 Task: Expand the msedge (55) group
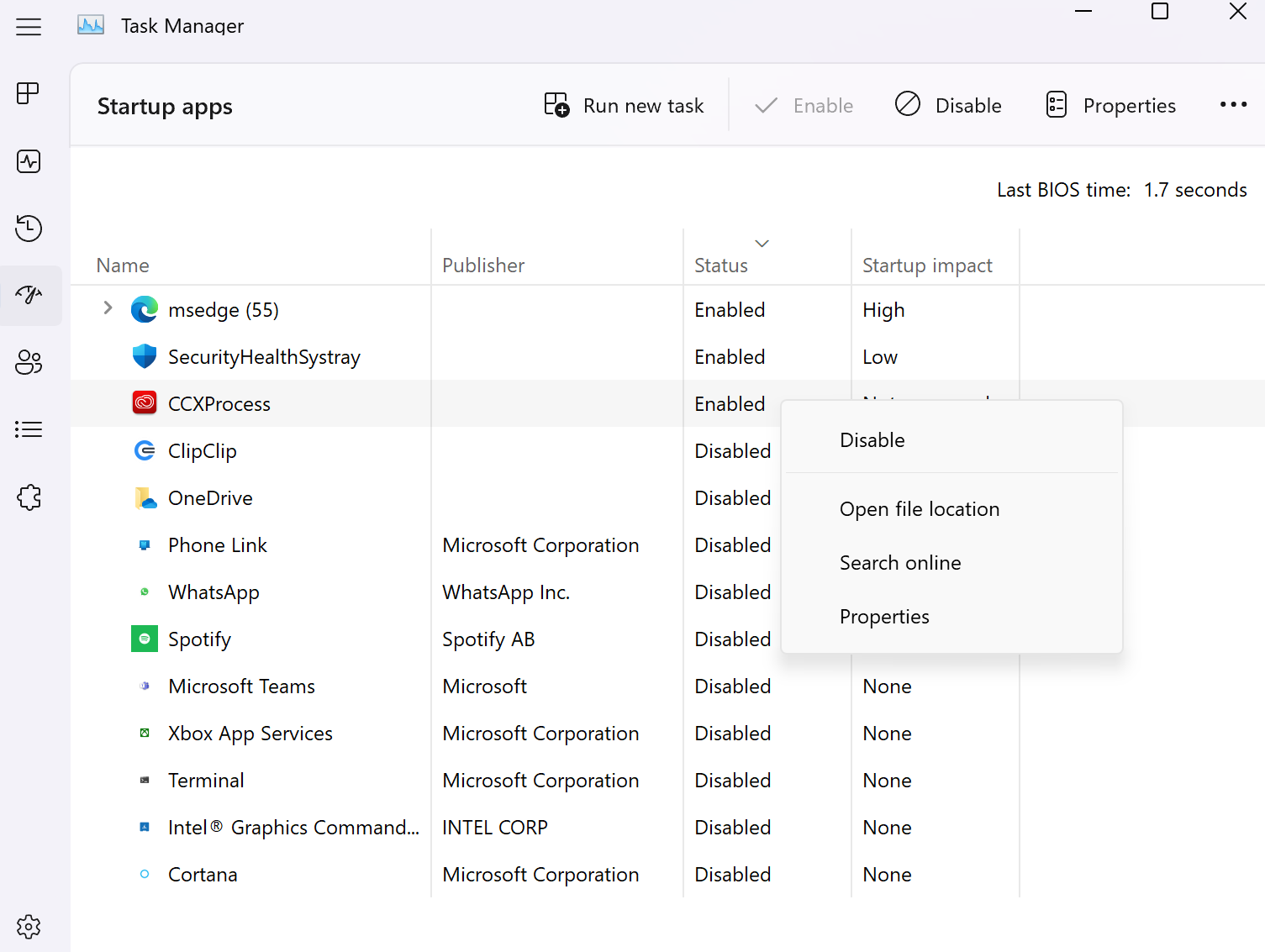[108, 308]
